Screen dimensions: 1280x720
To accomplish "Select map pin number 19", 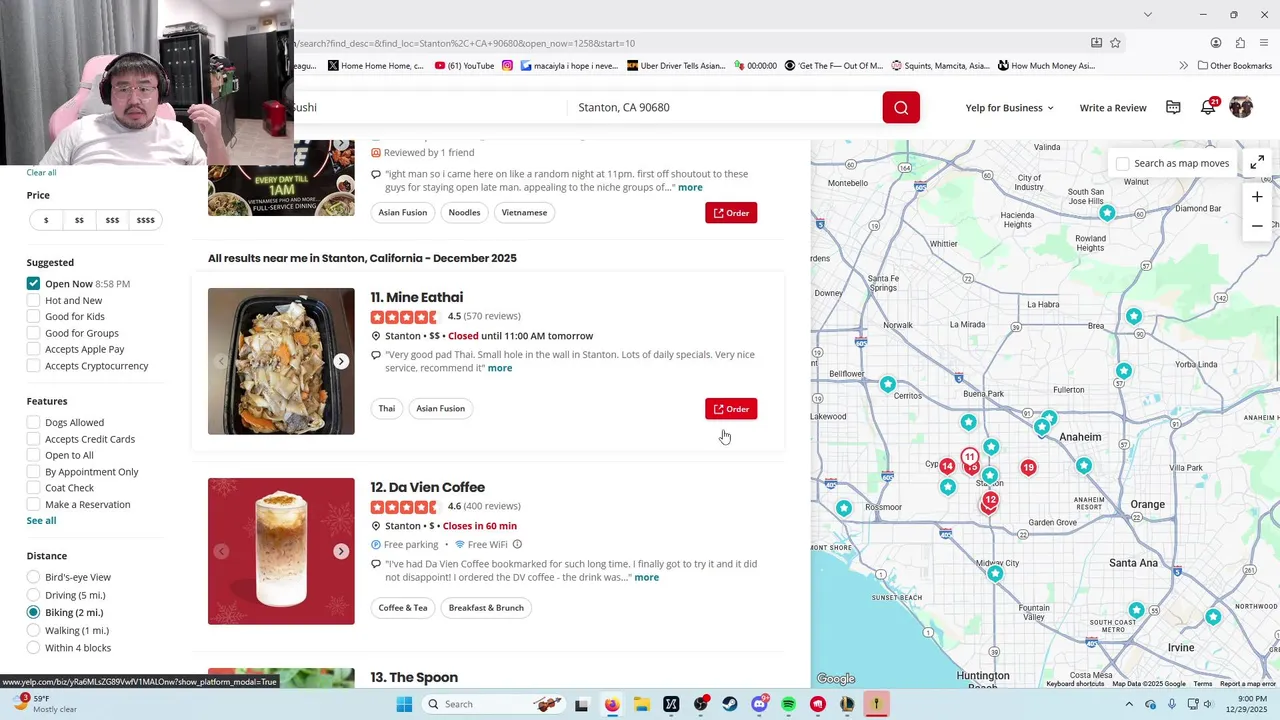I will pos(1028,467).
